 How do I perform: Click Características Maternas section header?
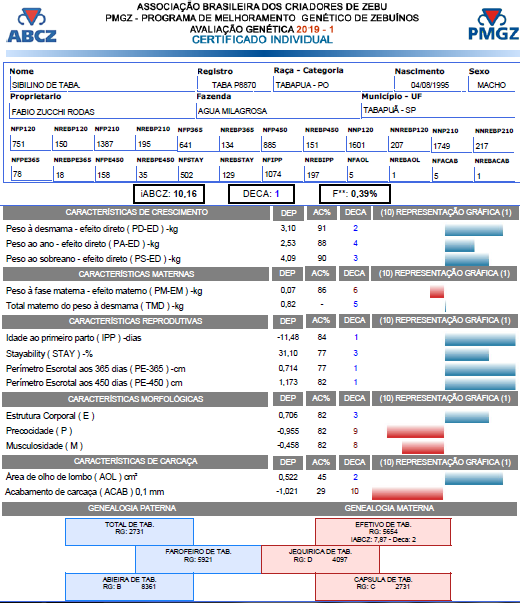pyautogui.click(x=136, y=274)
